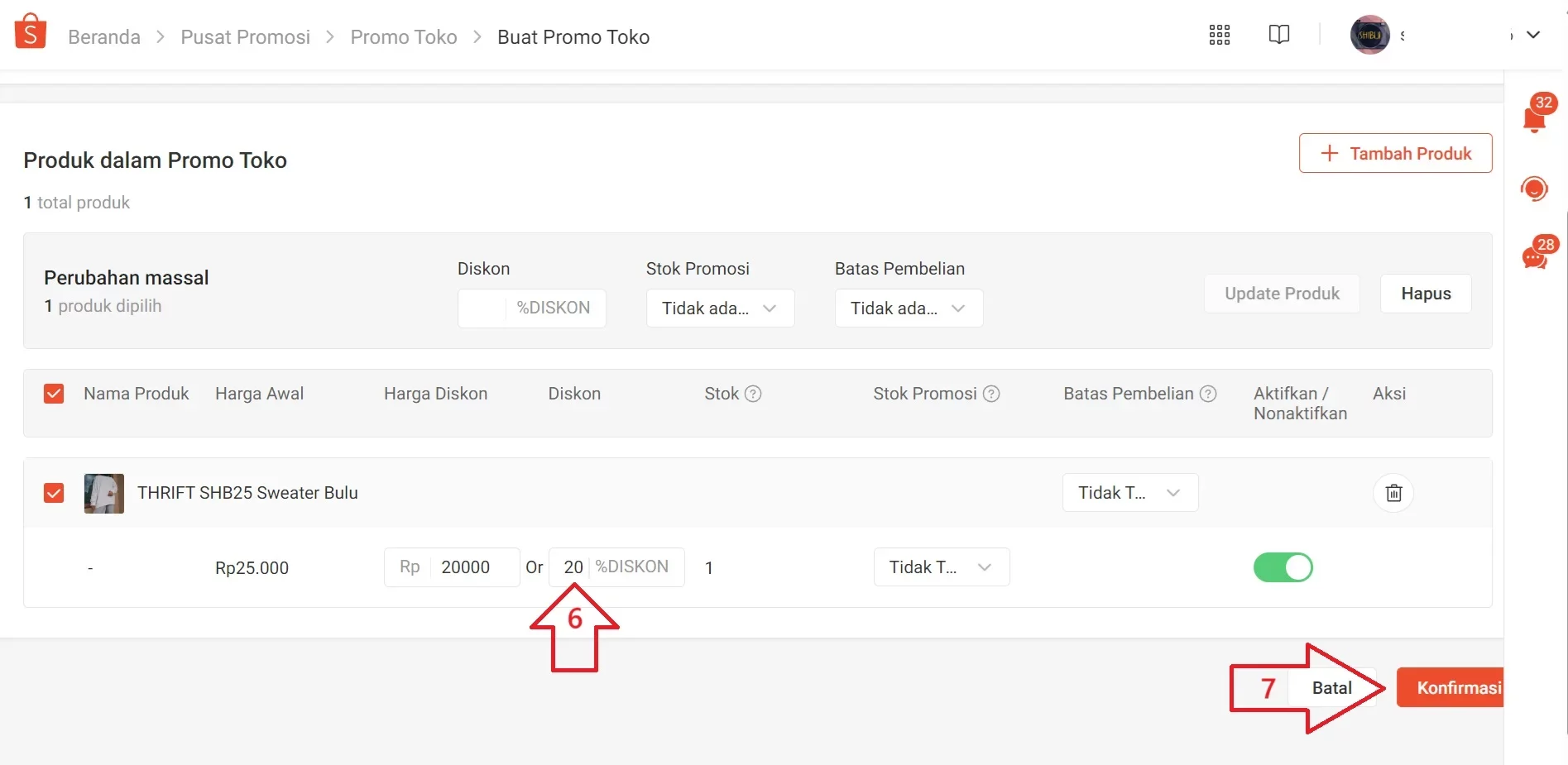The height and width of the screenshot is (765, 1568).
Task: Click the Shopee logo icon
Action: (x=31, y=32)
